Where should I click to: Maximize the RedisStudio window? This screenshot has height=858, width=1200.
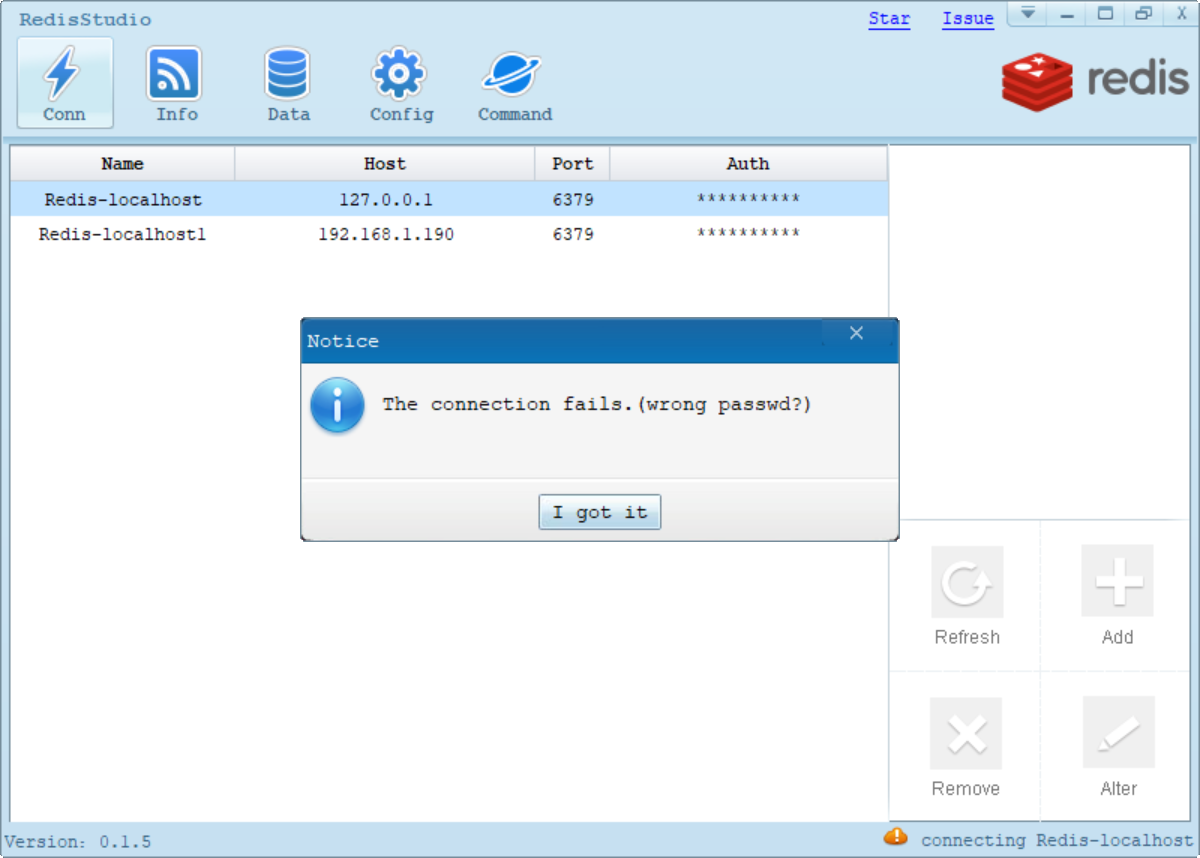tap(1105, 14)
